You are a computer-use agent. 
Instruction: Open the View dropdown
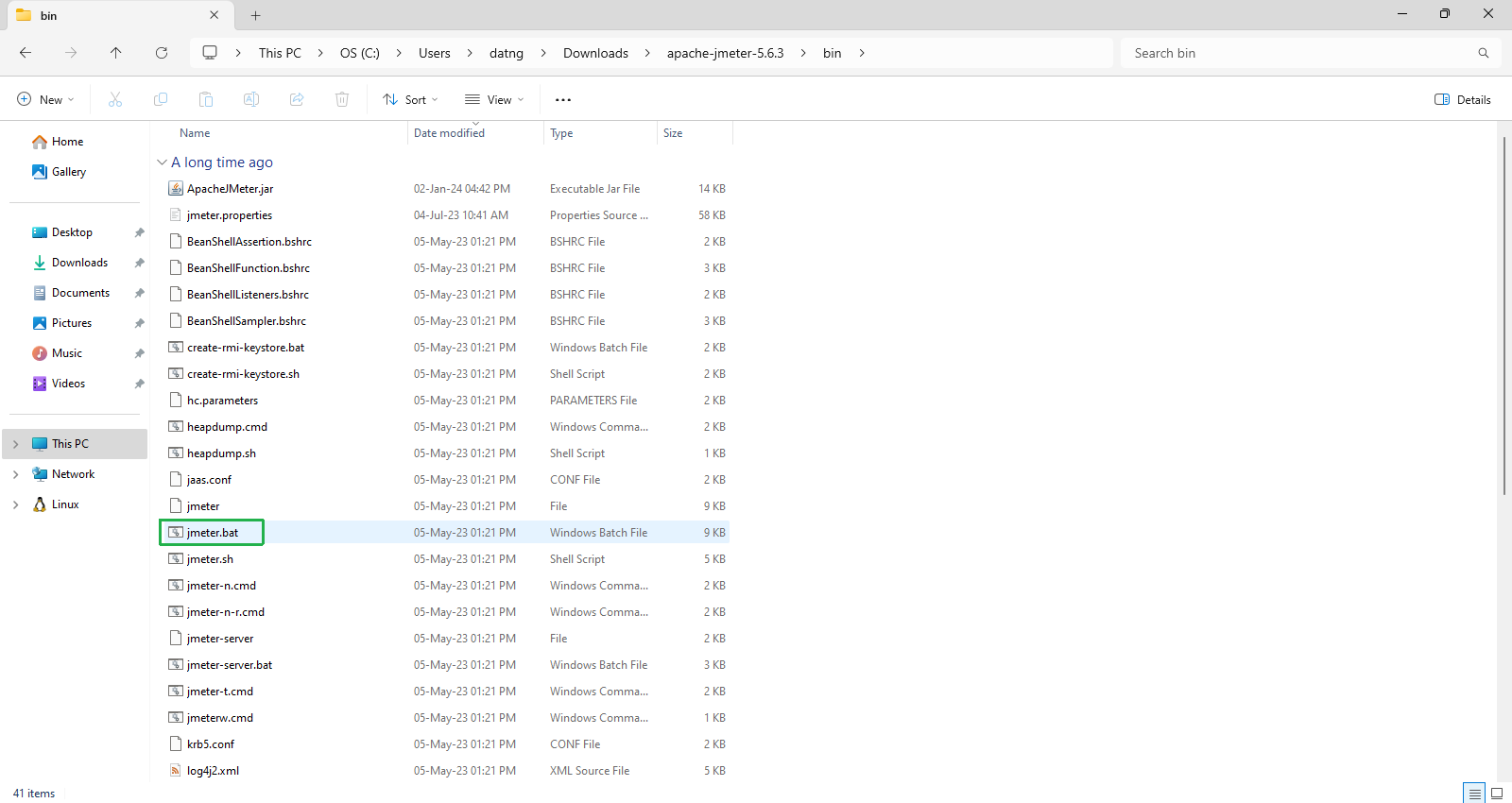pos(494,99)
